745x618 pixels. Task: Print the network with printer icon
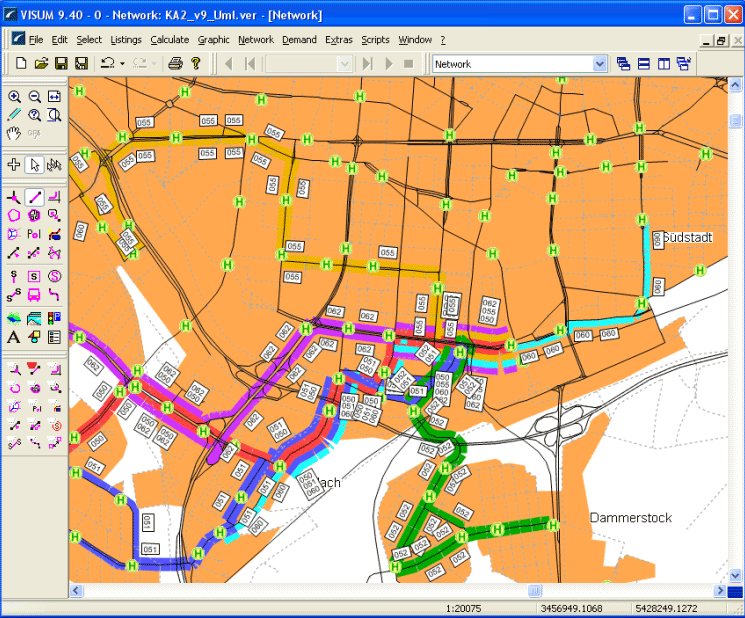[175, 63]
